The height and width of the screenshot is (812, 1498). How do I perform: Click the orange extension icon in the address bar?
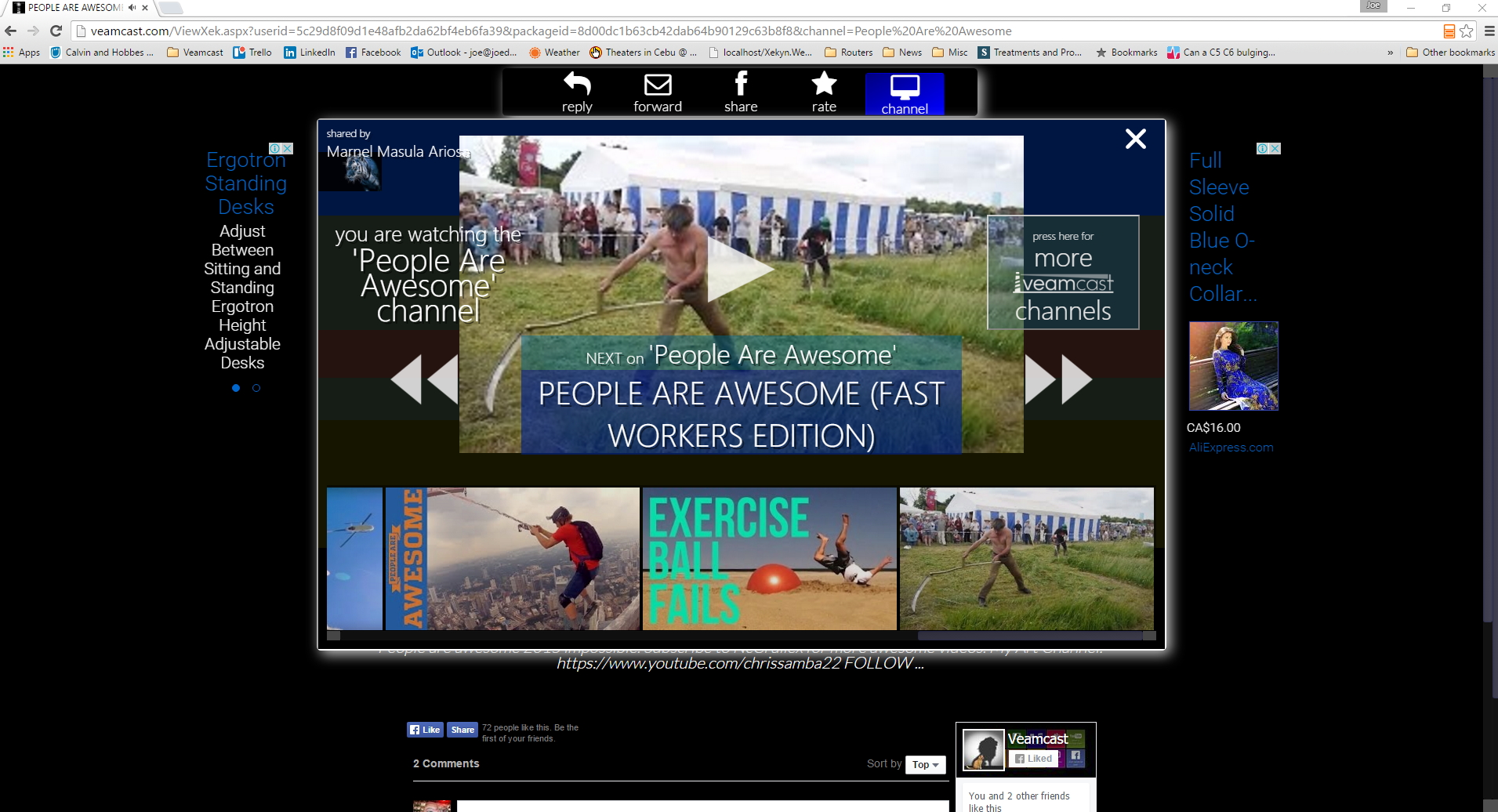pyautogui.click(x=1449, y=31)
